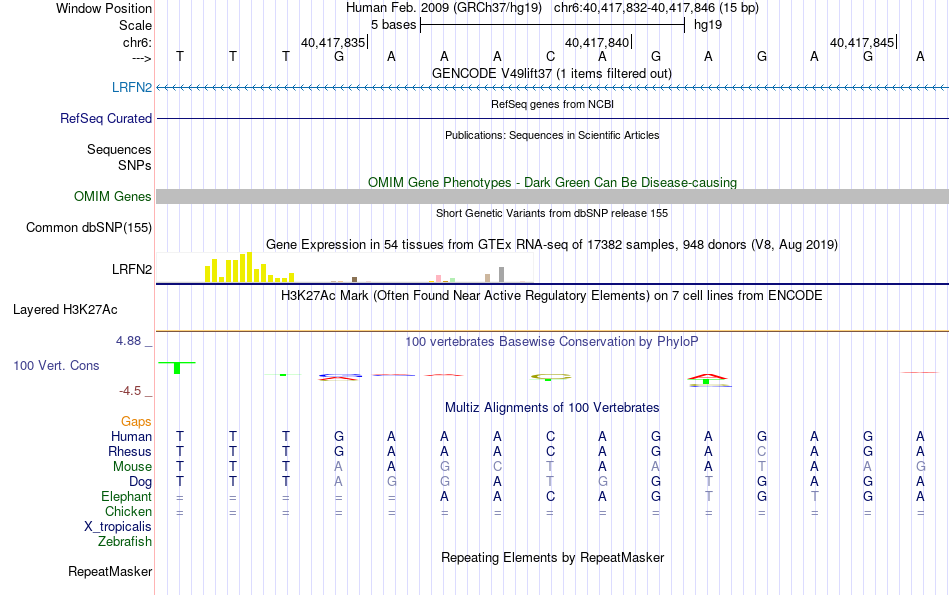Click the OMIM Gene Phenotypes track title
This screenshot has height=595, width=950.
552,182
